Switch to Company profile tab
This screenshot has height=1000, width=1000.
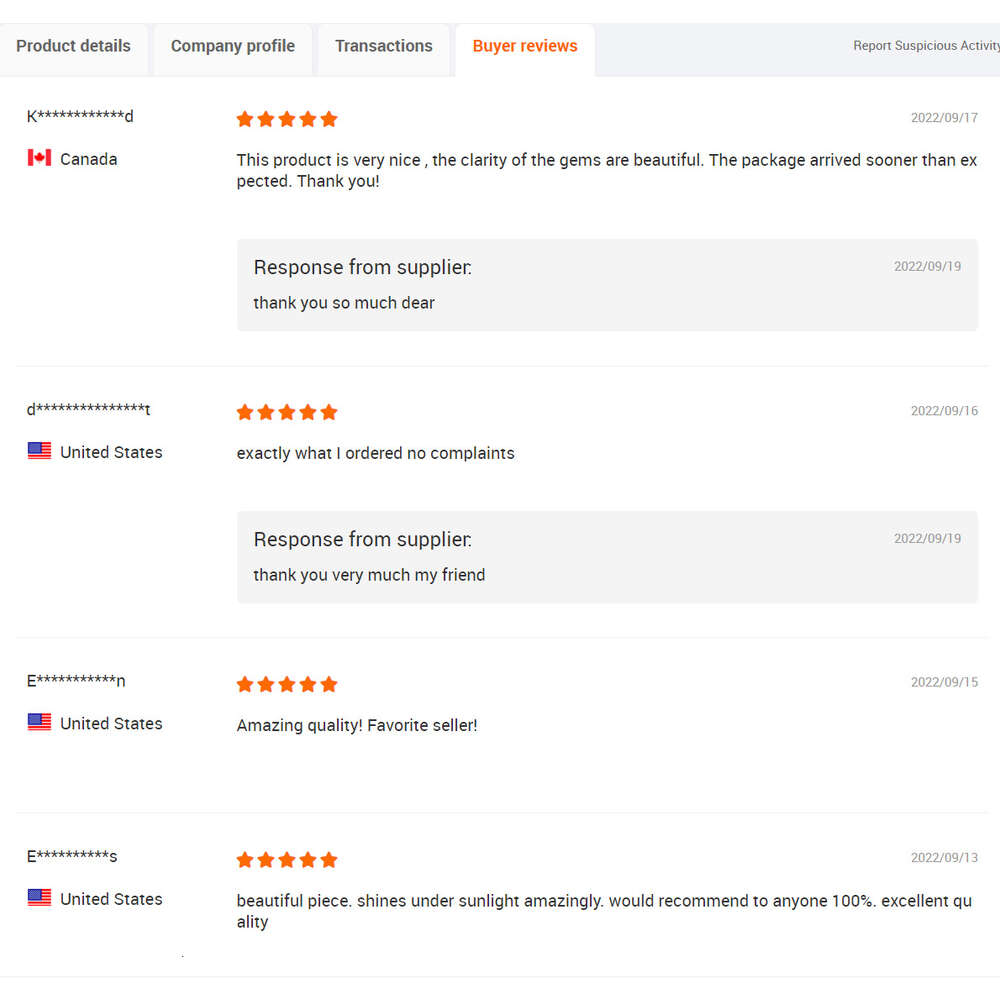pyautogui.click(x=232, y=46)
